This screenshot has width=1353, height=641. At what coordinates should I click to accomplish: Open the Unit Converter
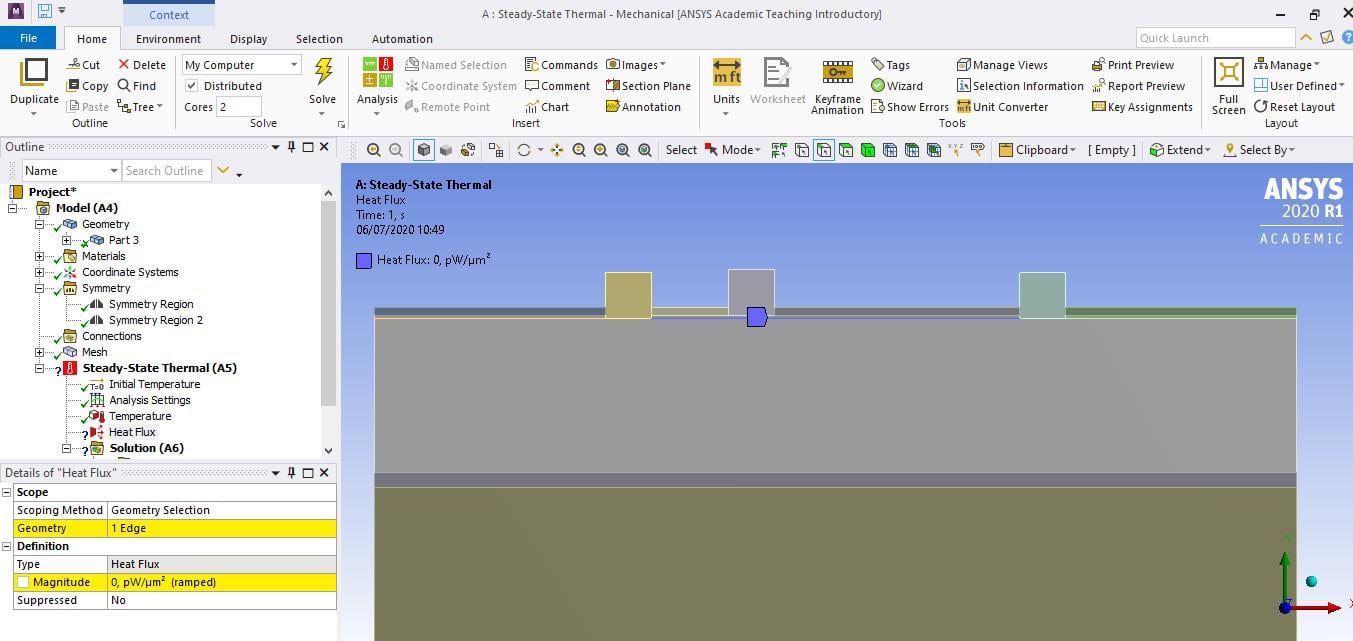click(x=1002, y=107)
